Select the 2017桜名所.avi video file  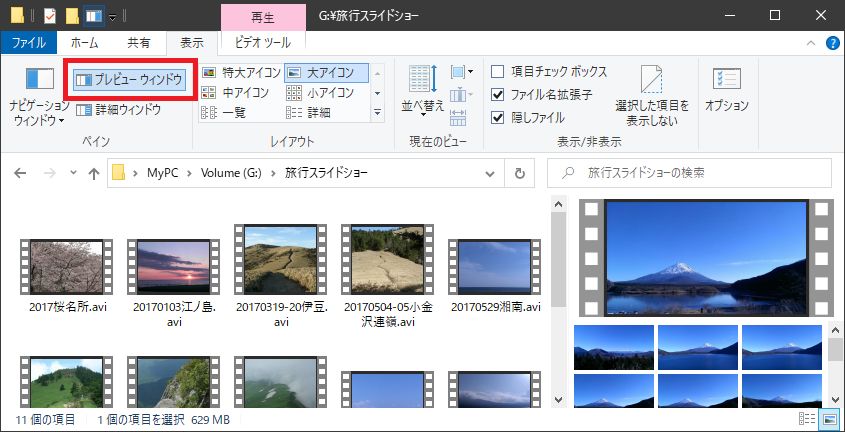68,275
